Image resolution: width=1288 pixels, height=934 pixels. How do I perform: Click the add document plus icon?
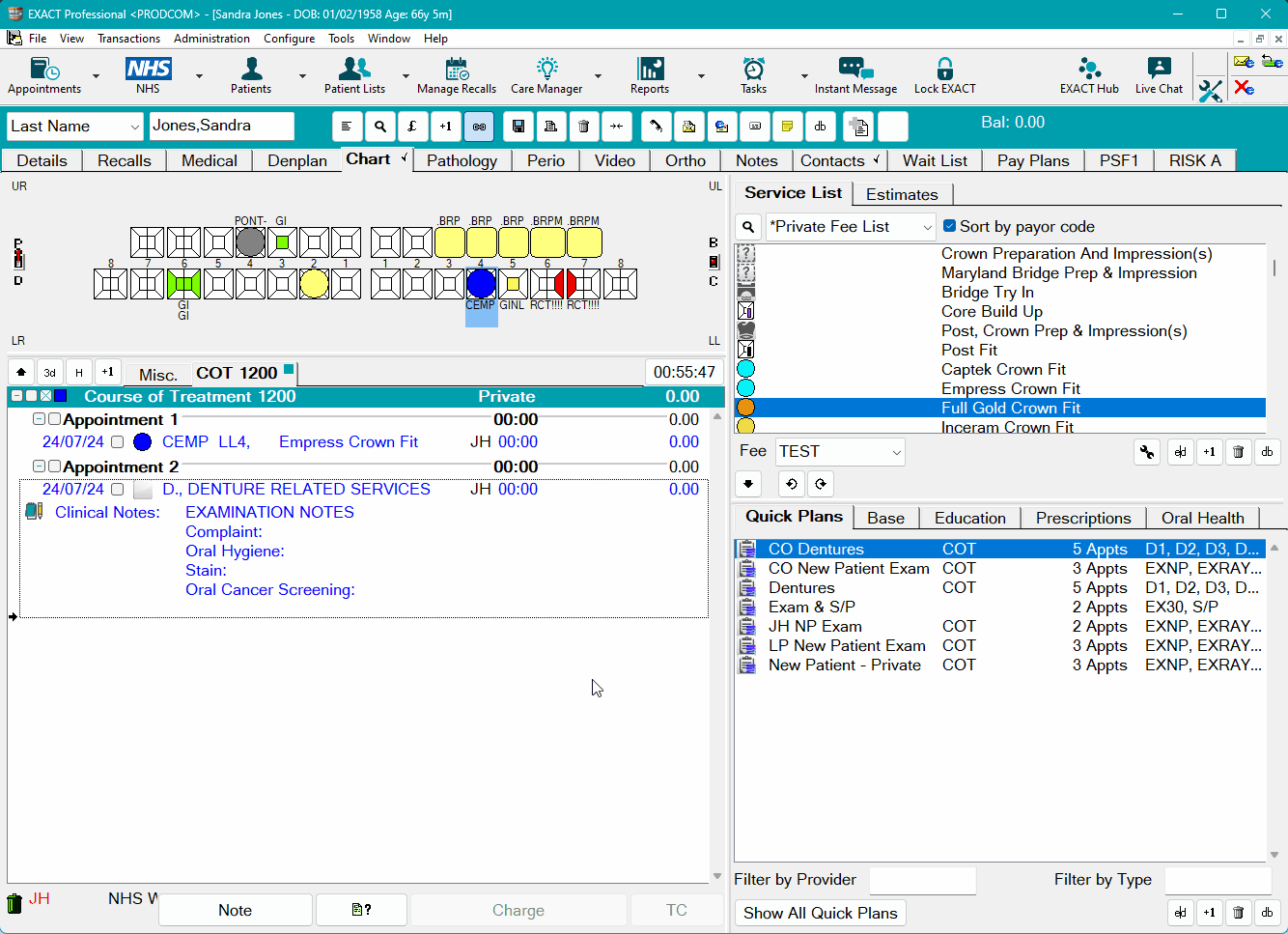pyautogui.click(x=858, y=127)
